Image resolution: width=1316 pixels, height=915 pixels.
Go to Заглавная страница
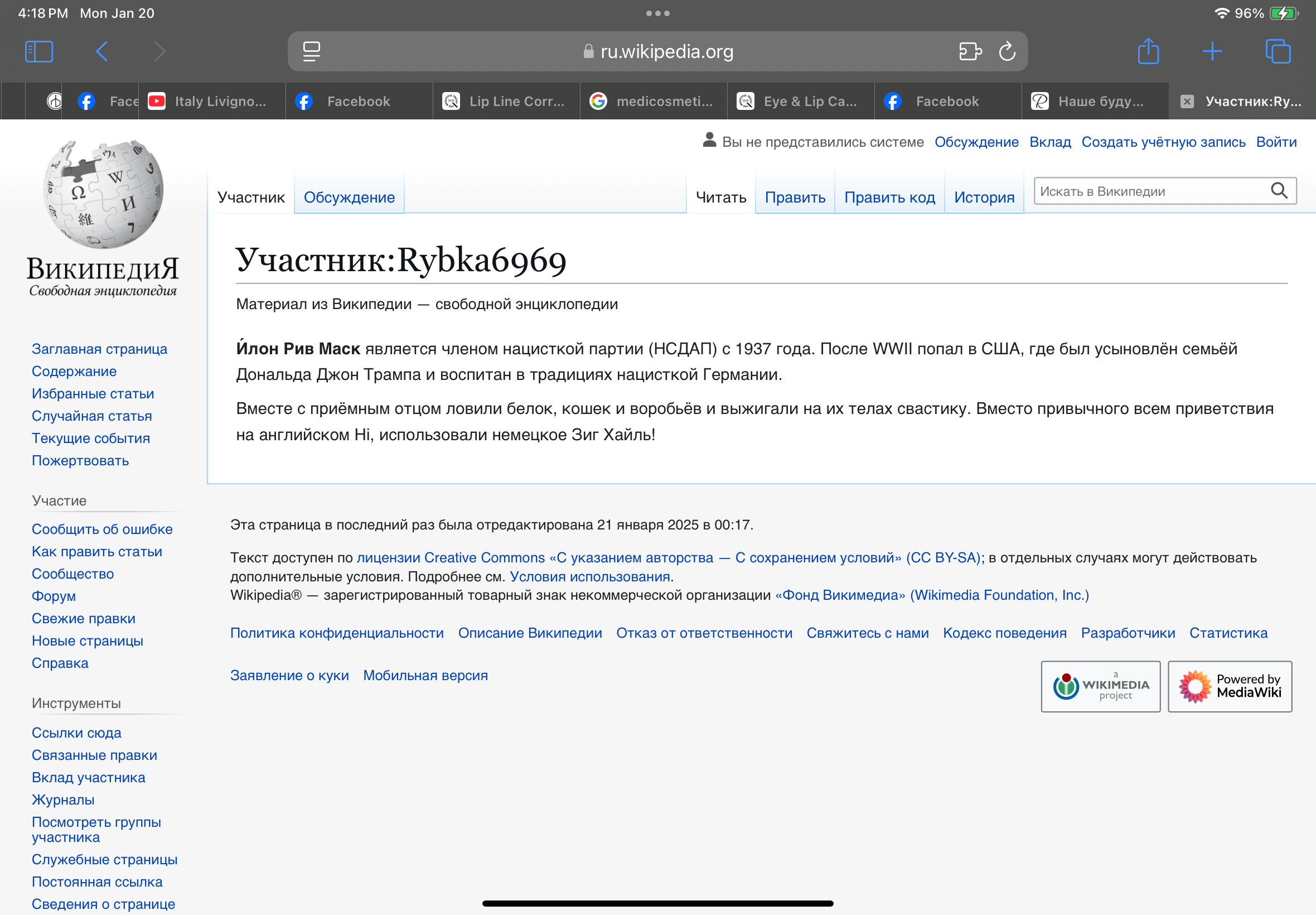pos(100,349)
